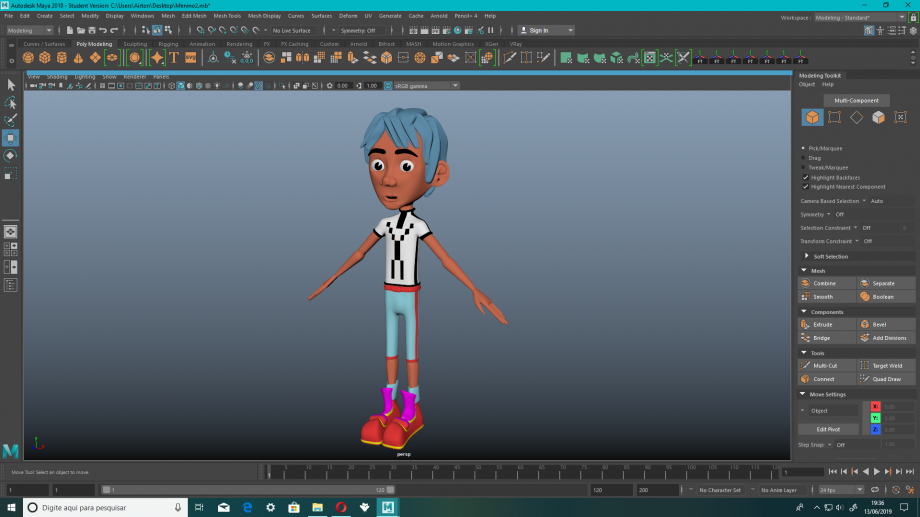Screen dimensions: 920x517
Task: Select the polygon Type text tool
Action: click(174, 58)
